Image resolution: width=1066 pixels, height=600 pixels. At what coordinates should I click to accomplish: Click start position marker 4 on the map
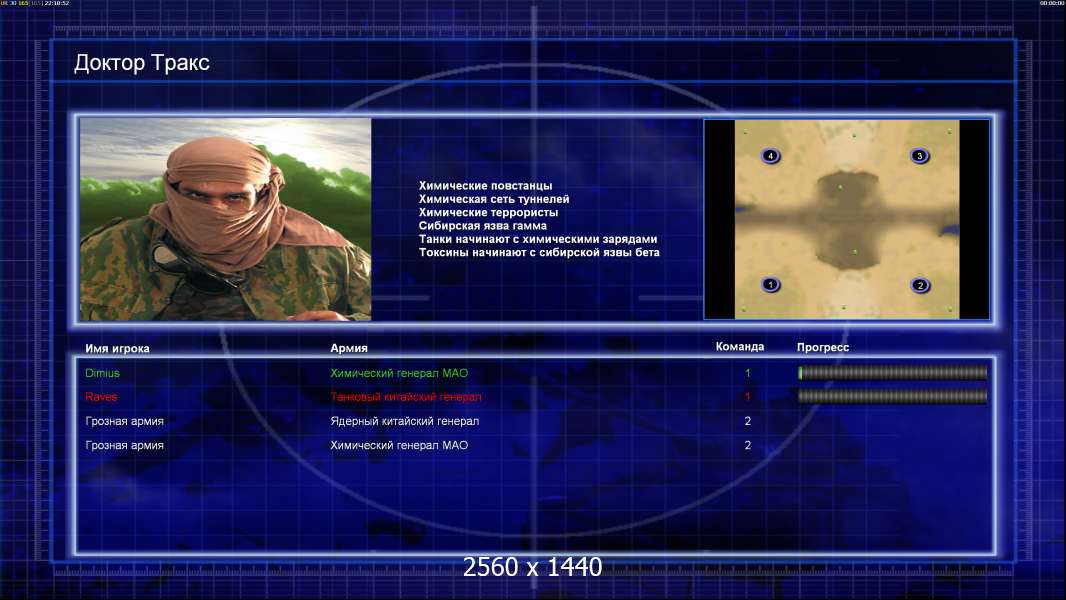pyautogui.click(x=770, y=156)
